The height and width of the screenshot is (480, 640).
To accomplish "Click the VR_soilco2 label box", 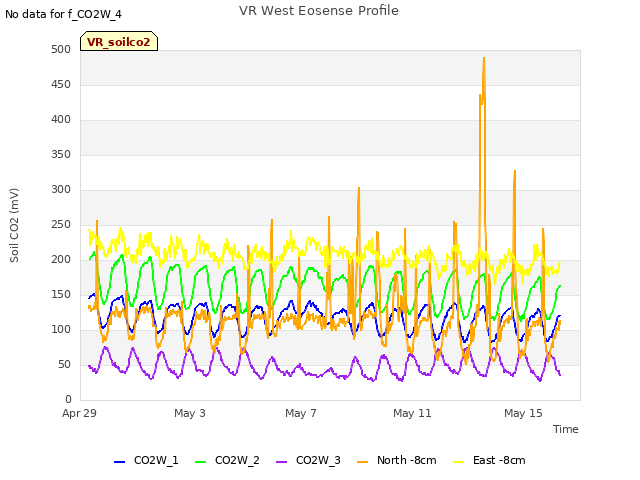I will [119, 41].
